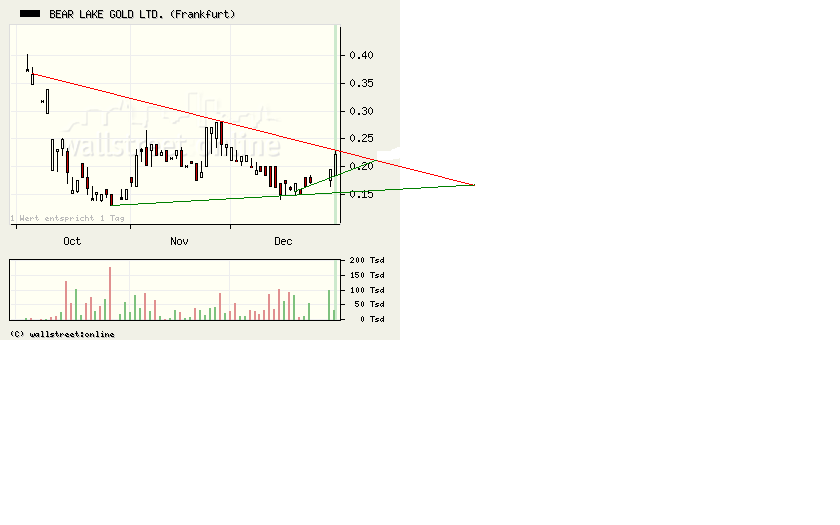Click the first candlestick wick near 0.40
Screen dimensions: 840x525
(27, 63)
